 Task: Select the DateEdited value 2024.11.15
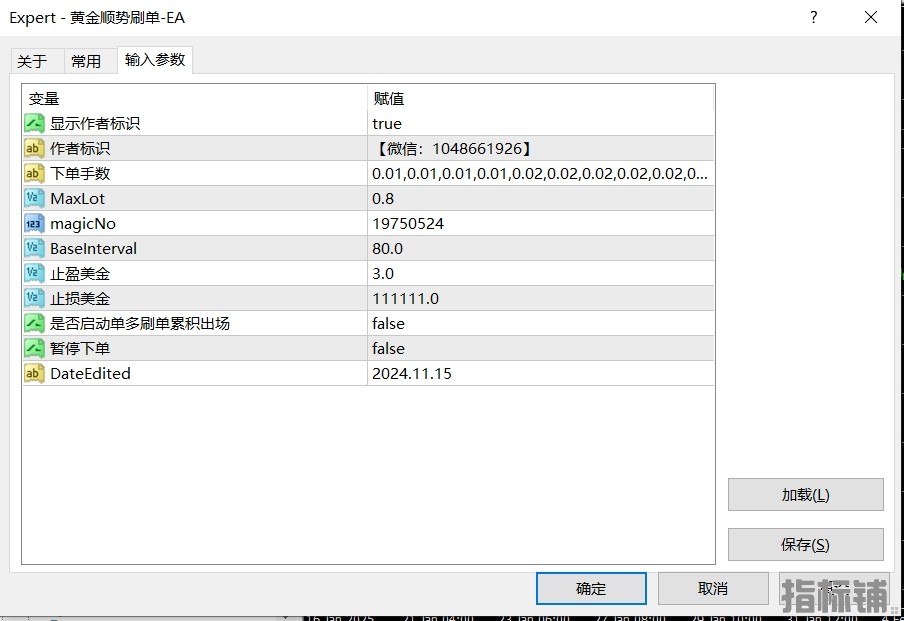541,373
